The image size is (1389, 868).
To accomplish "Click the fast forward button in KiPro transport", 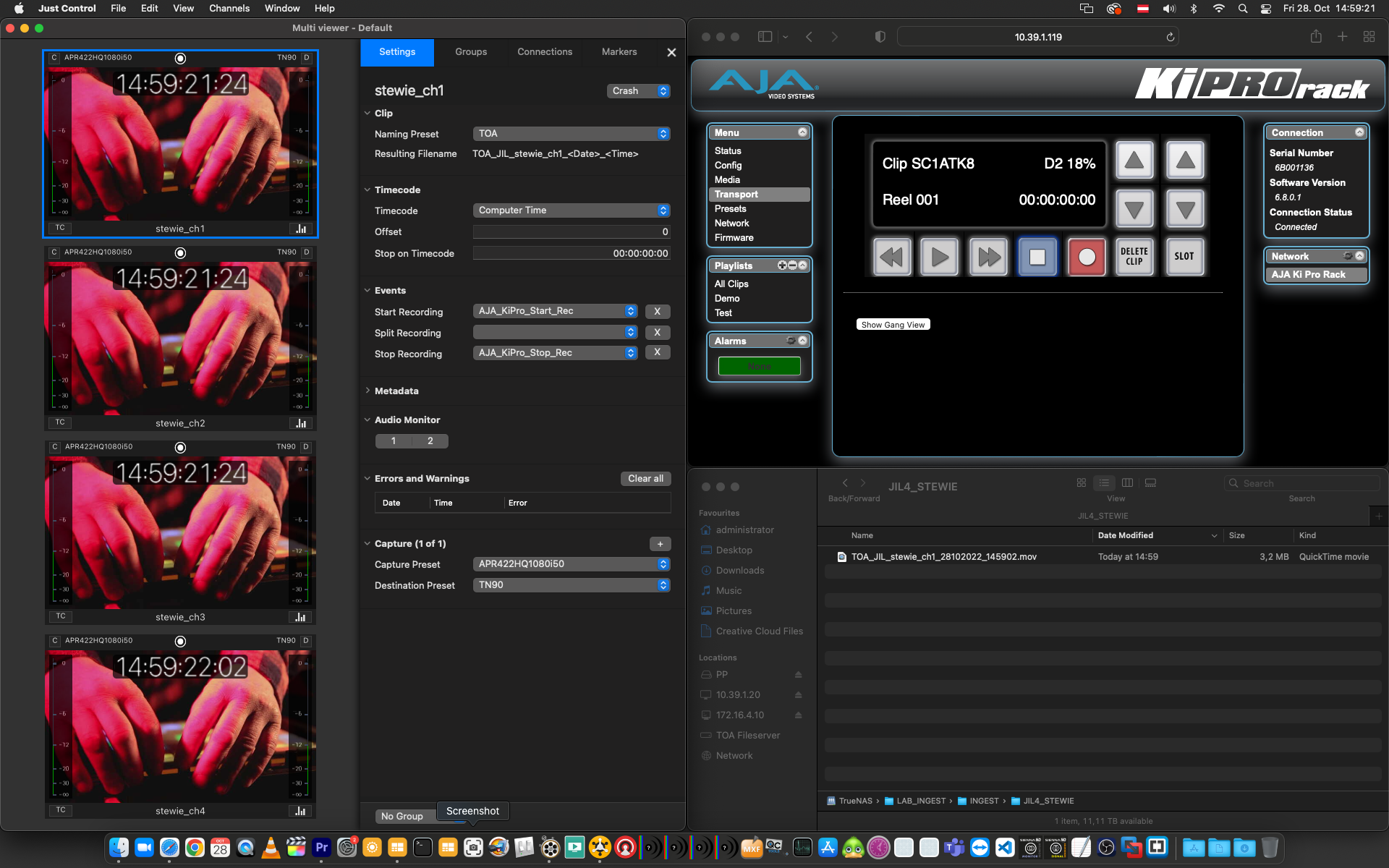I will 989,257.
